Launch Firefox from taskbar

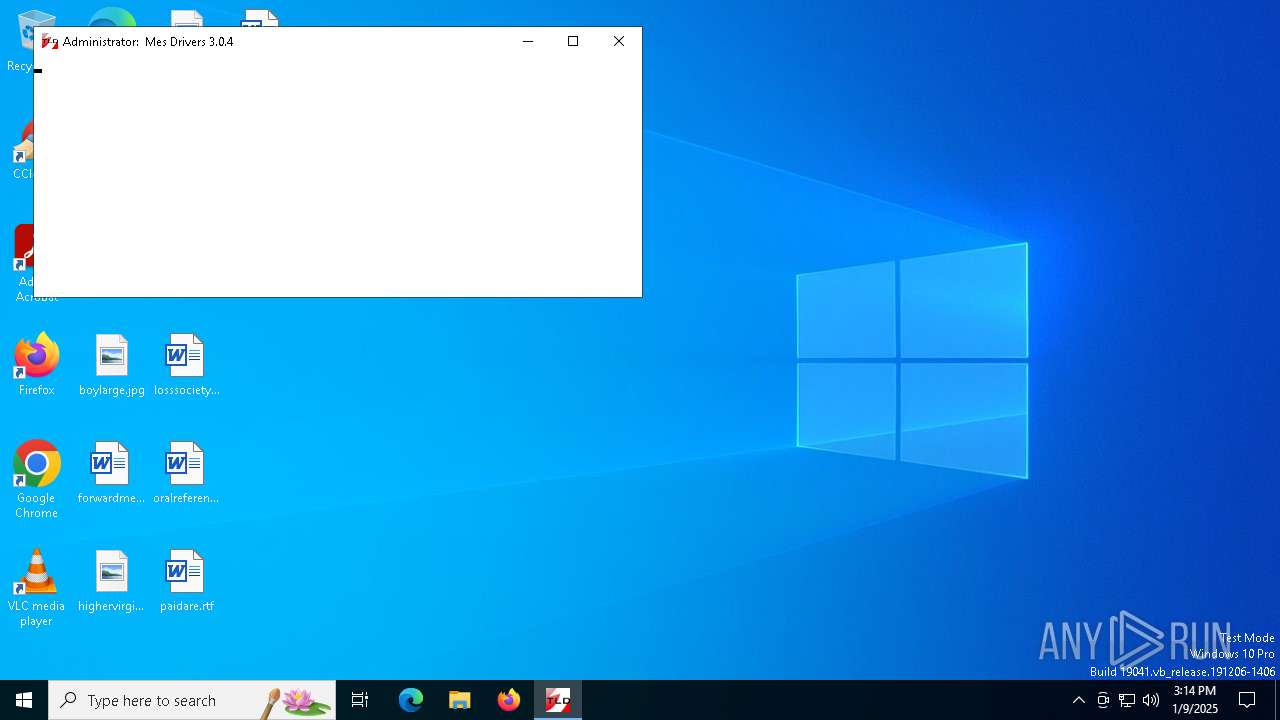click(509, 700)
